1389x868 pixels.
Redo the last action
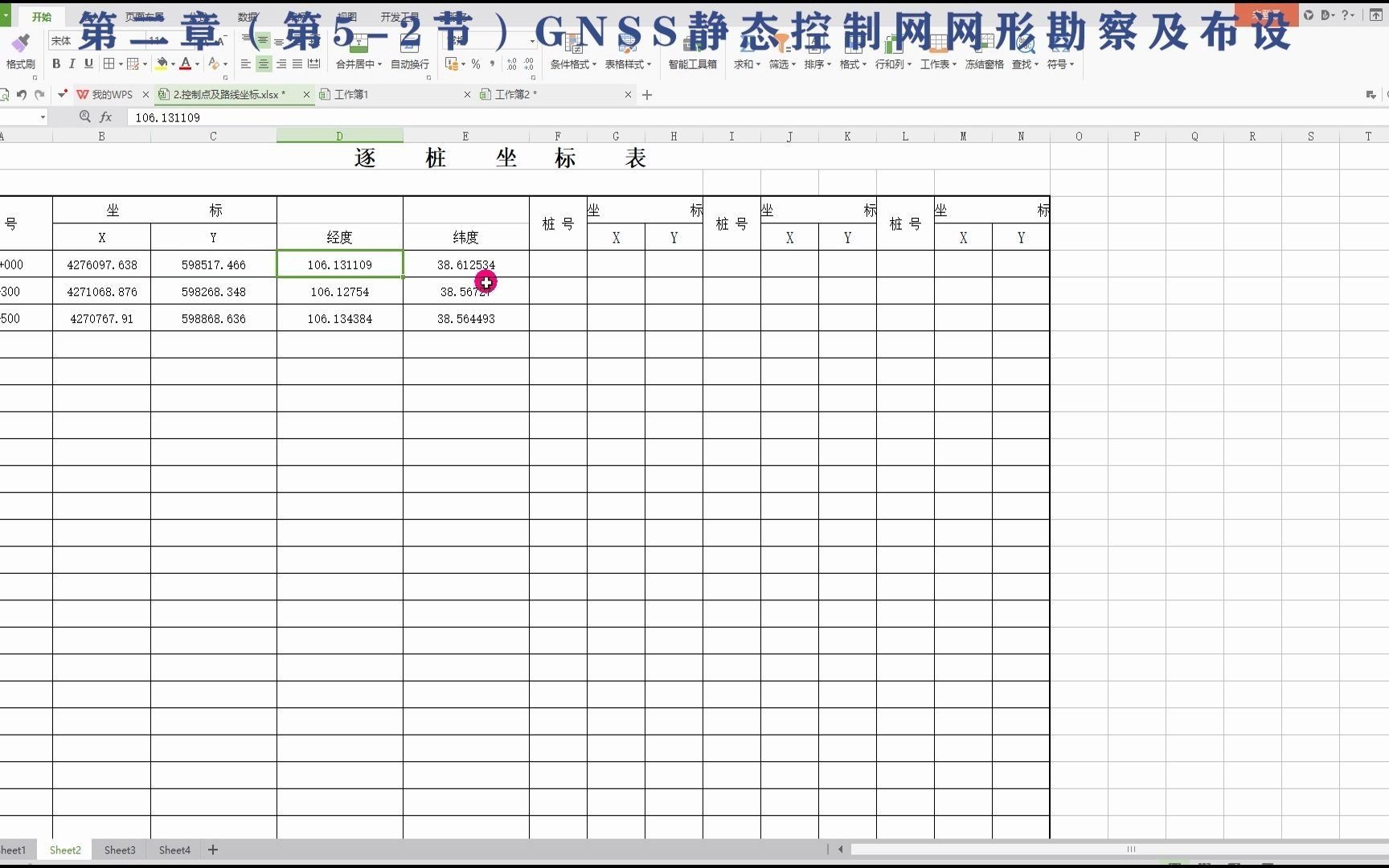pyautogui.click(x=39, y=94)
